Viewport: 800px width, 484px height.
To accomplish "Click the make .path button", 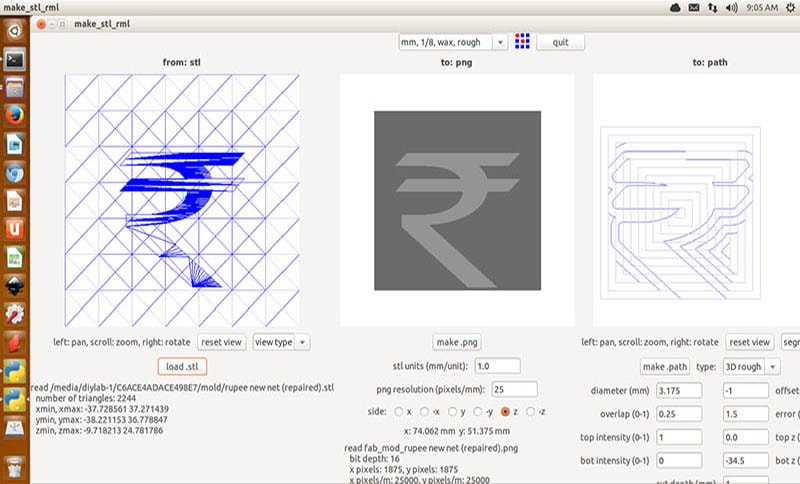I will pyautogui.click(x=665, y=367).
